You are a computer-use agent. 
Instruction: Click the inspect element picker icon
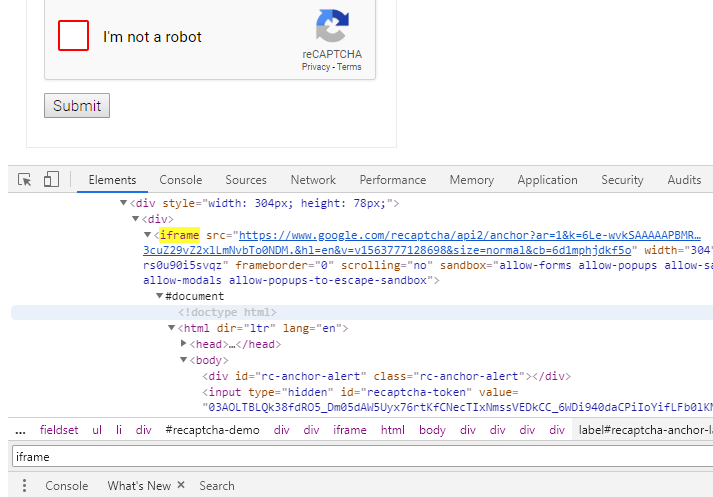coord(25,180)
